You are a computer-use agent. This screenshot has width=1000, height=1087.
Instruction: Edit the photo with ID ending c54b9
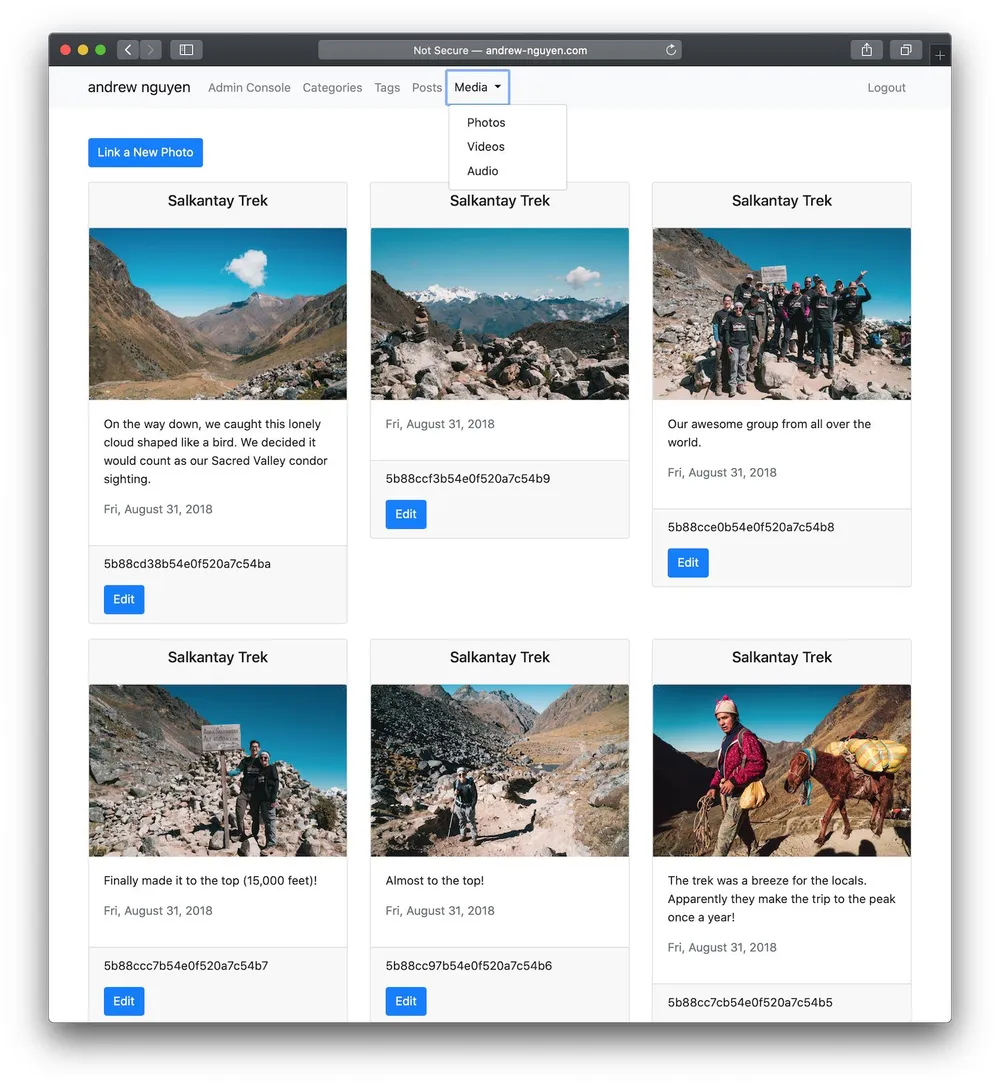(x=406, y=514)
